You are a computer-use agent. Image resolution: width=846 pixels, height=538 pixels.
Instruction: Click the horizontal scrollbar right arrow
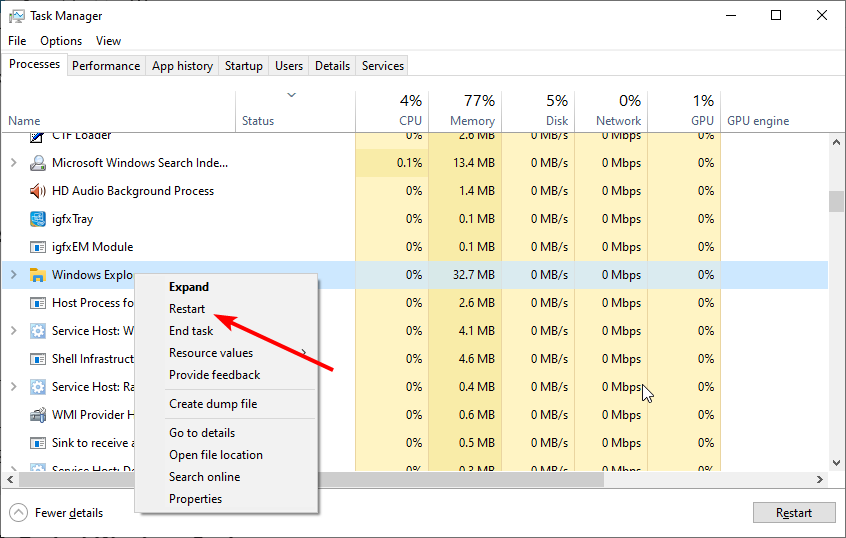(x=820, y=479)
